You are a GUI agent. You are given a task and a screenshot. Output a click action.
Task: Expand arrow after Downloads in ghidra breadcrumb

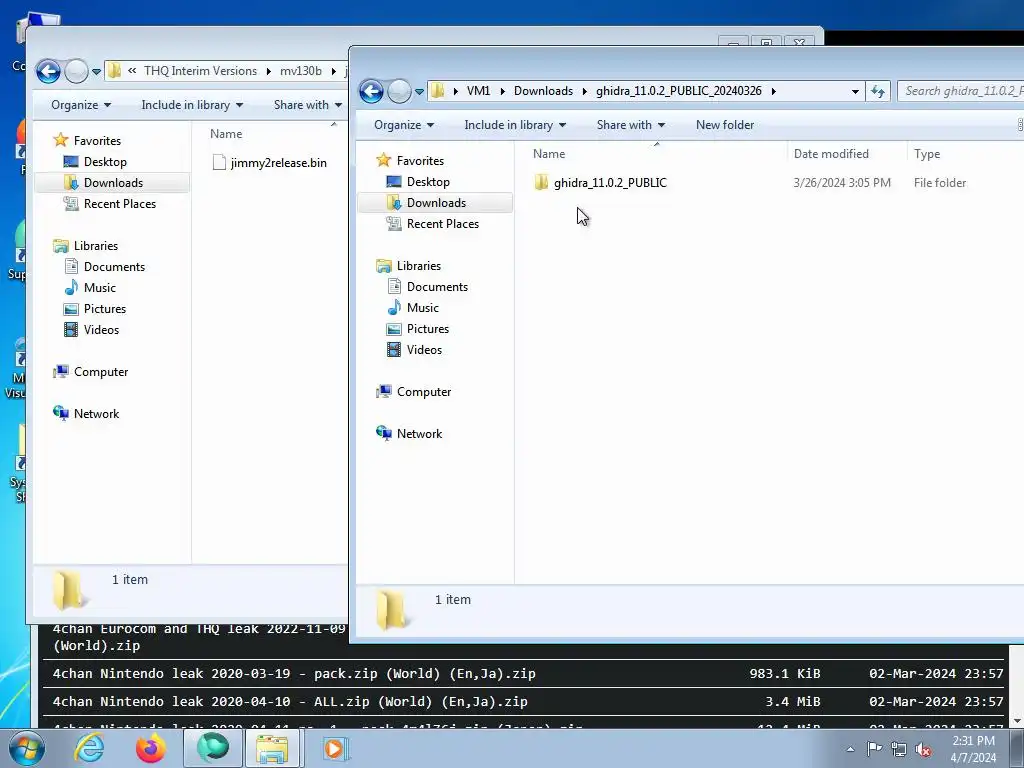click(x=584, y=91)
